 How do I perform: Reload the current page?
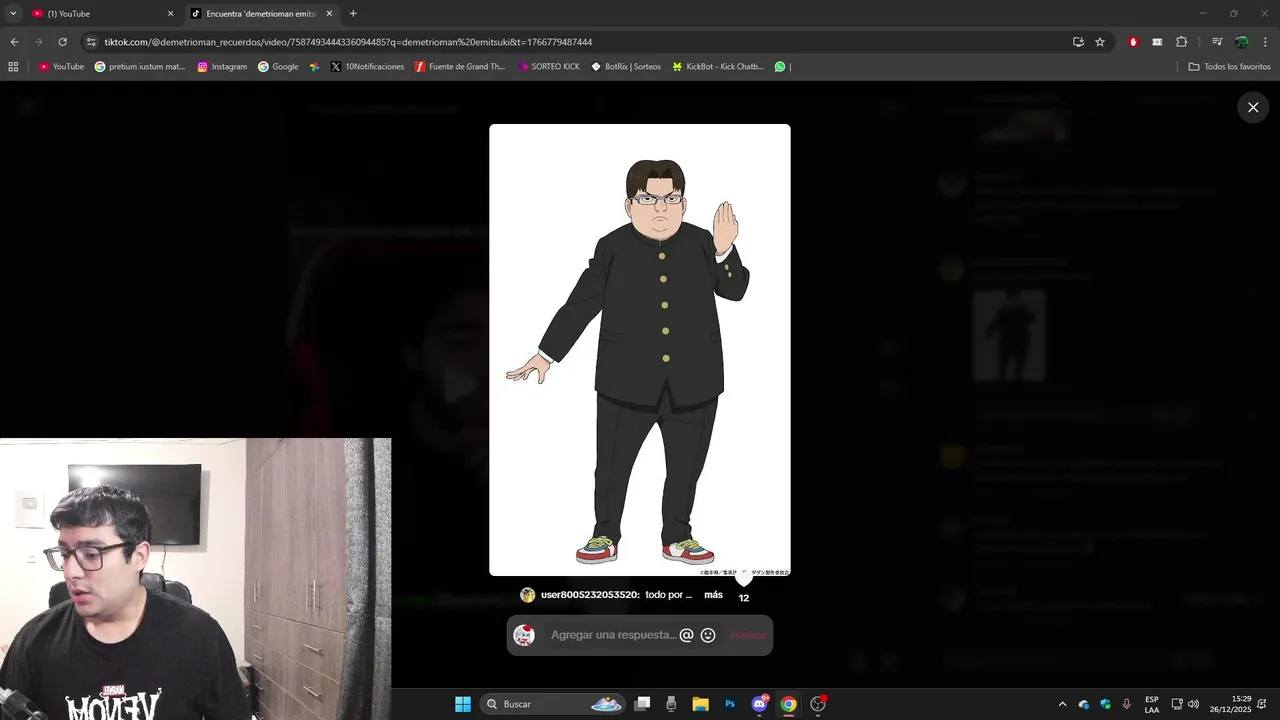coord(62,42)
